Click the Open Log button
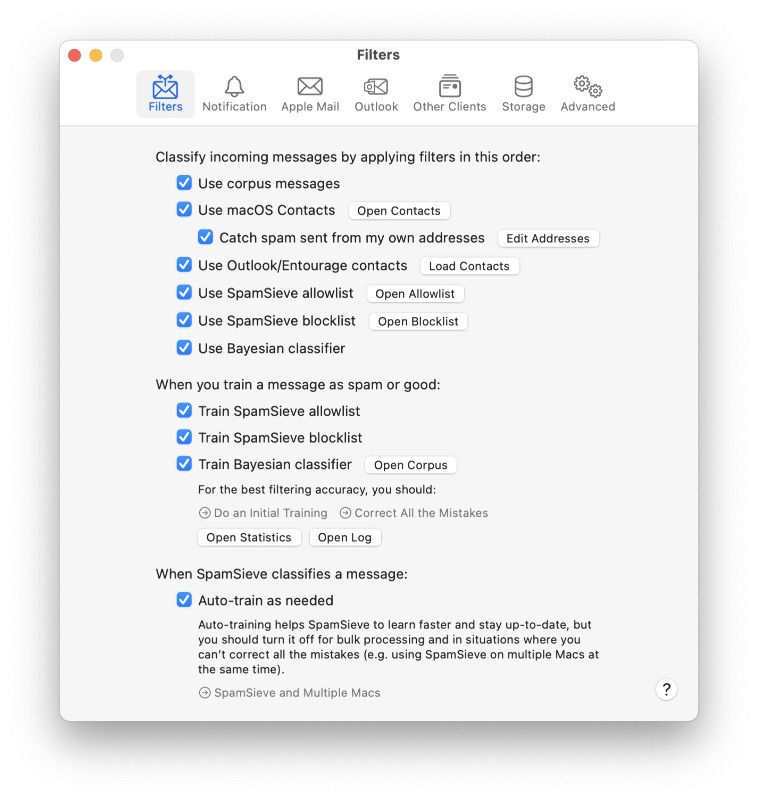Viewport: 758px width, 800px height. [x=345, y=537]
